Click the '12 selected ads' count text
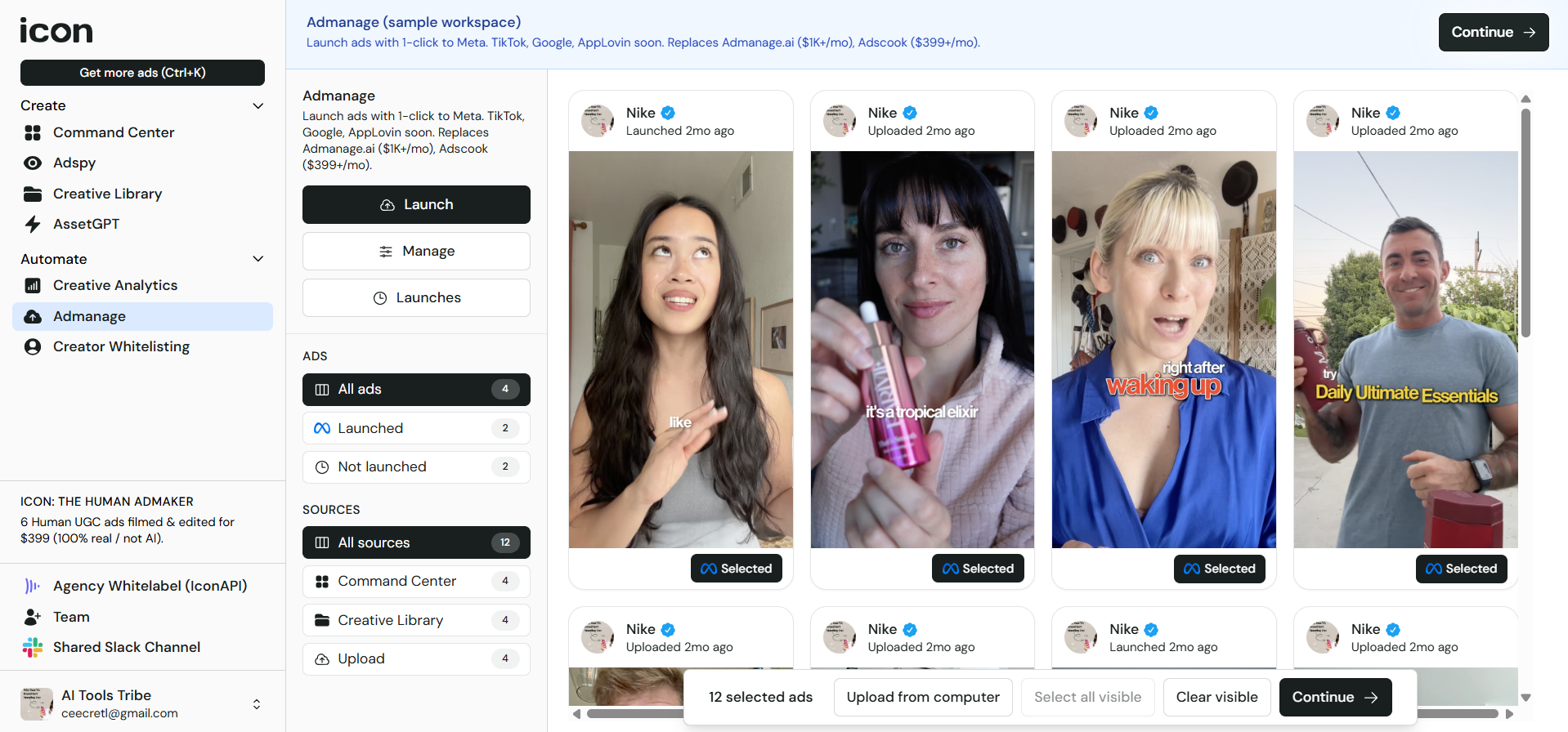The image size is (1568, 732). click(x=760, y=697)
